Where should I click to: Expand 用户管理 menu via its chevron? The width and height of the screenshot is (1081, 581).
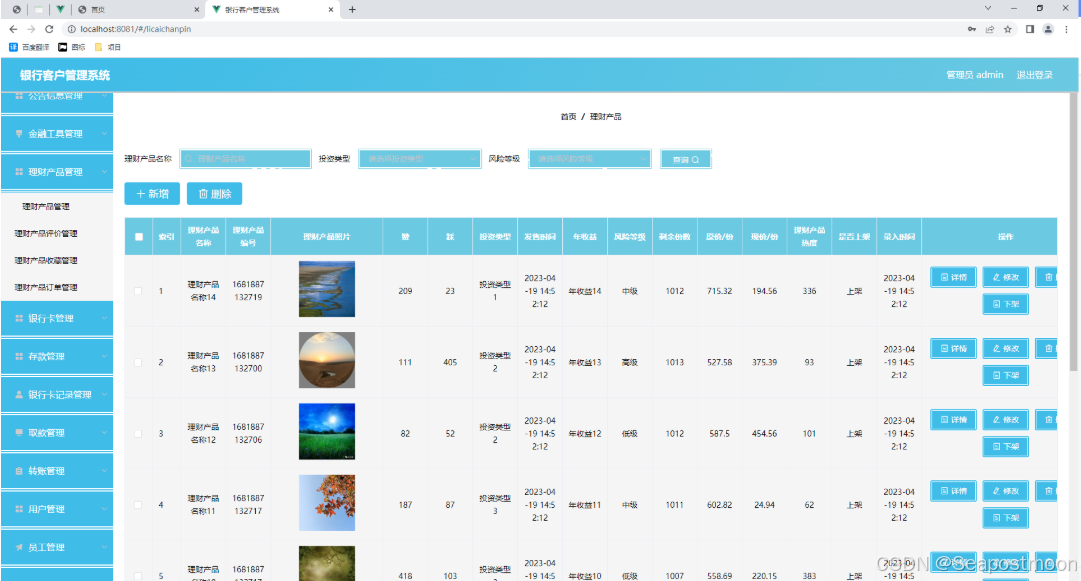tap(104, 509)
